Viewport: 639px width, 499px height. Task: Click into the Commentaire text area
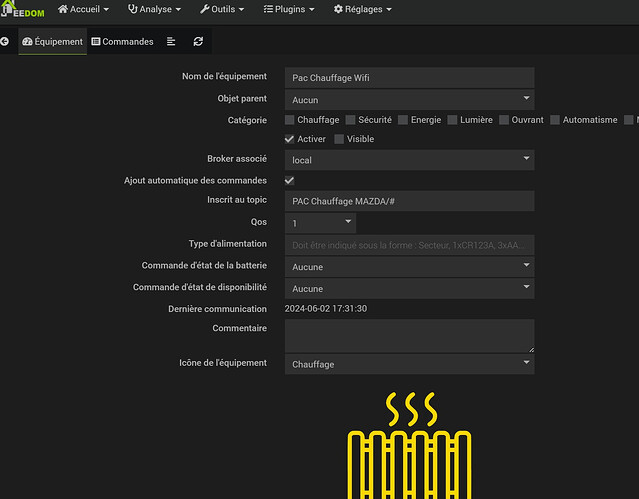[x=410, y=336]
